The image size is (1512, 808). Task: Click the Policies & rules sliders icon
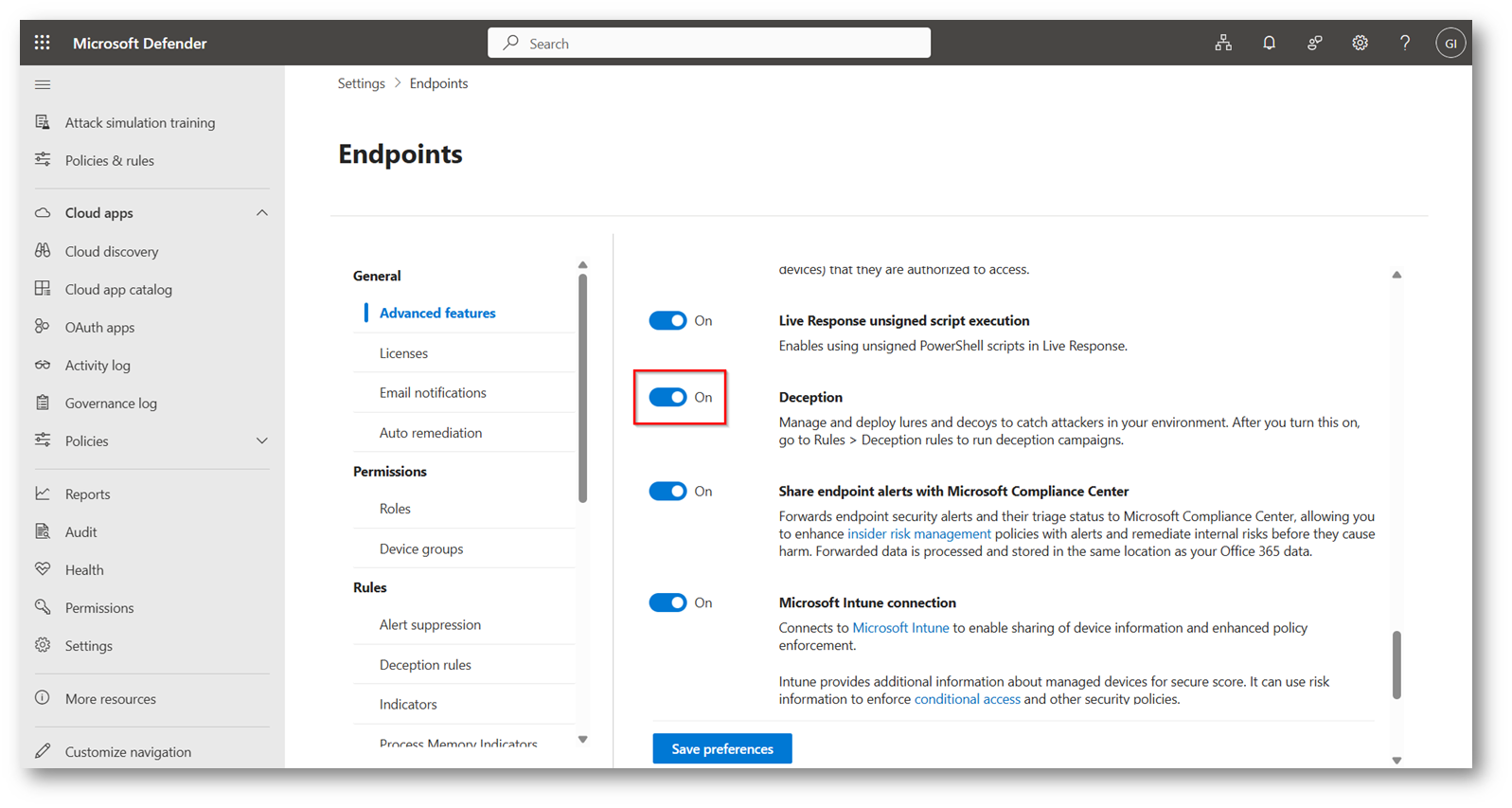[43, 160]
